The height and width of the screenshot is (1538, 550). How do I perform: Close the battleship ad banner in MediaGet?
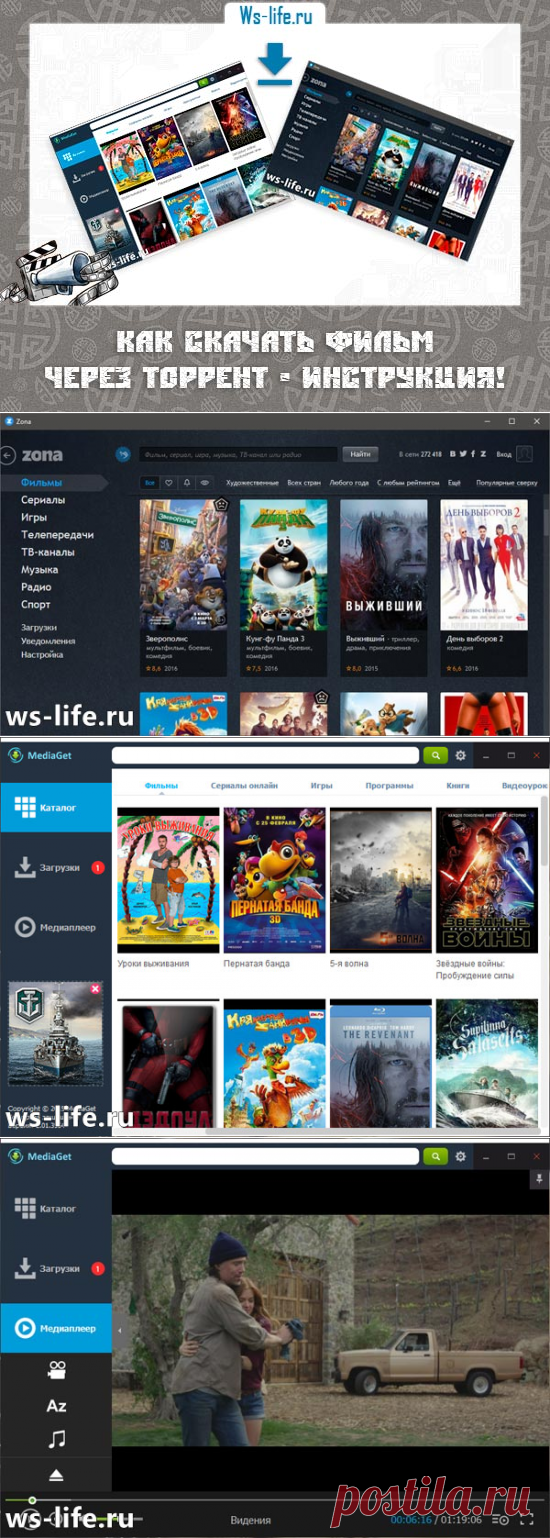pyautogui.click(x=95, y=988)
